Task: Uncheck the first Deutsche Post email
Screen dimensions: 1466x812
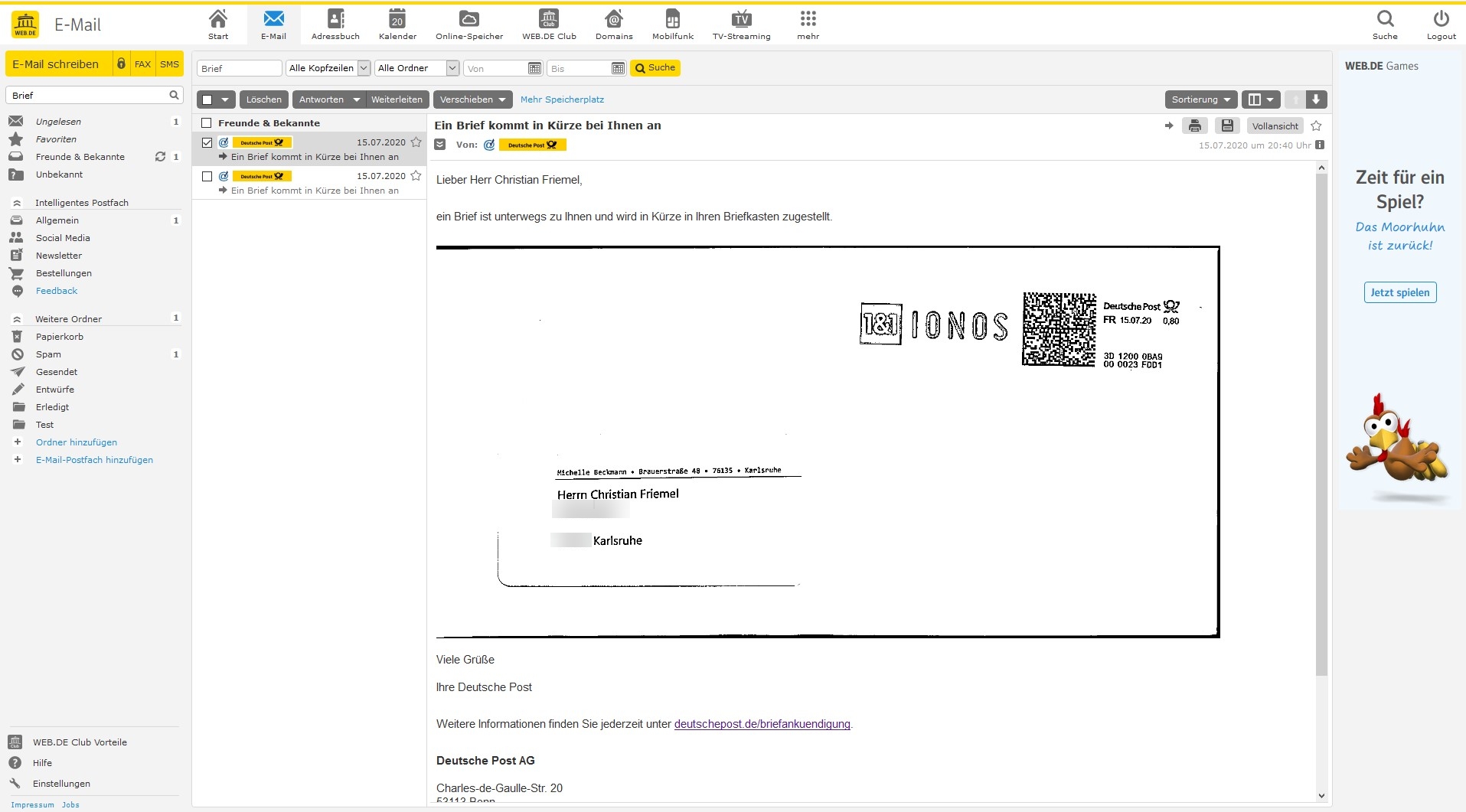Action: pyautogui.click(x=207, y=142)
